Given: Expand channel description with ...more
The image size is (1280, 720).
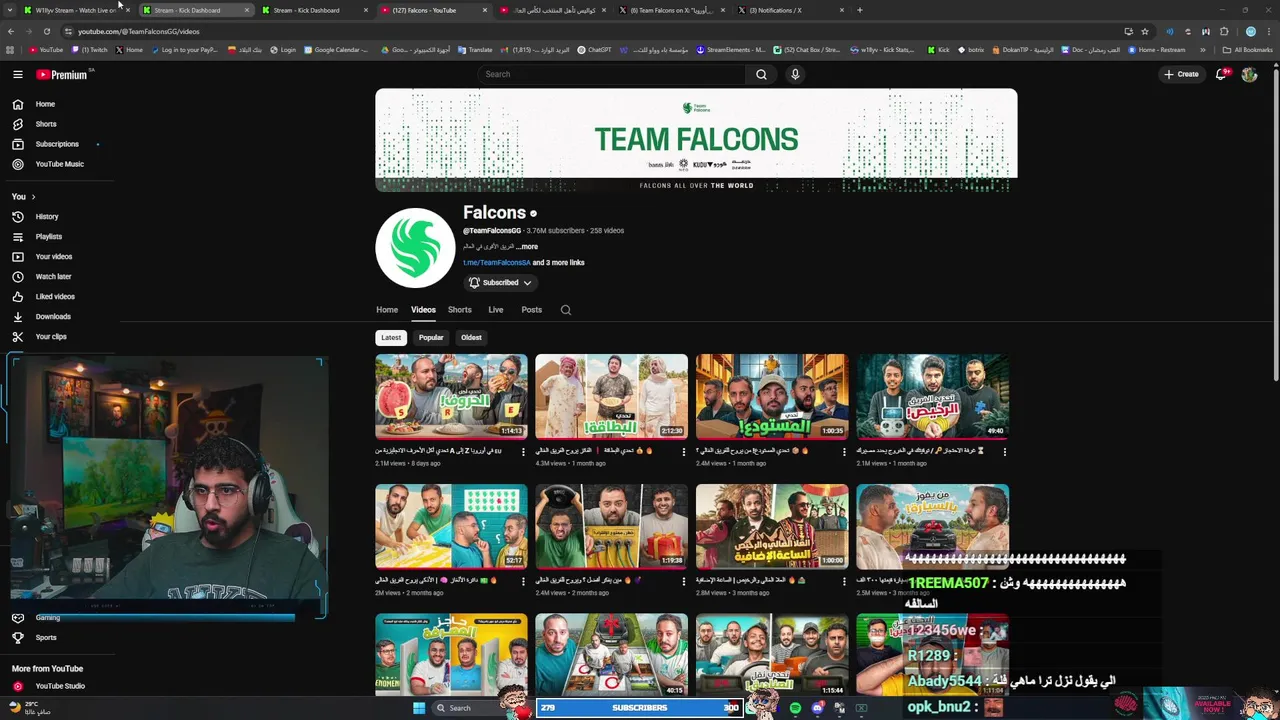Looking at the screenshot, I should tap(528, 246).
